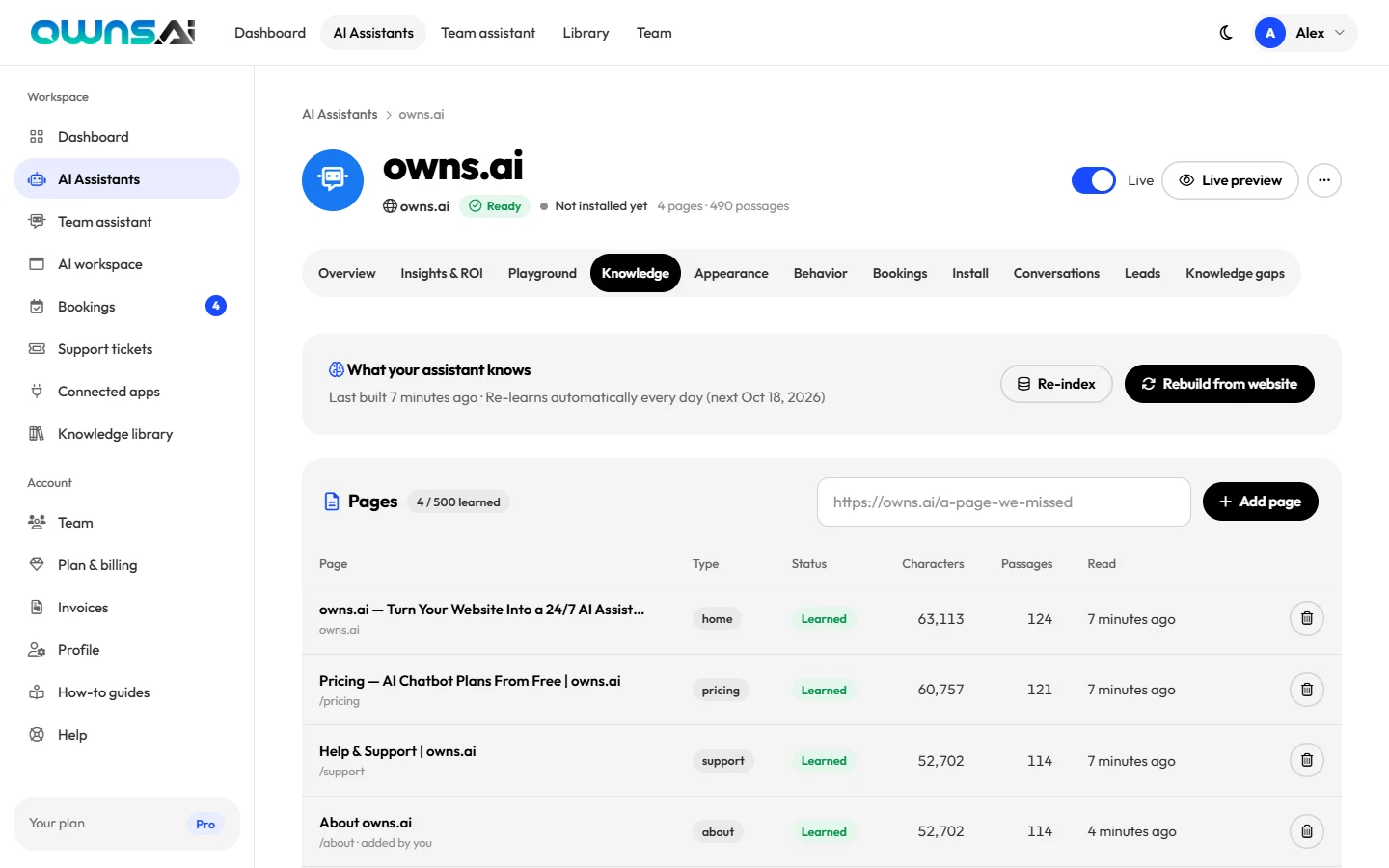Open the Appearance tab

pos(731,273)
